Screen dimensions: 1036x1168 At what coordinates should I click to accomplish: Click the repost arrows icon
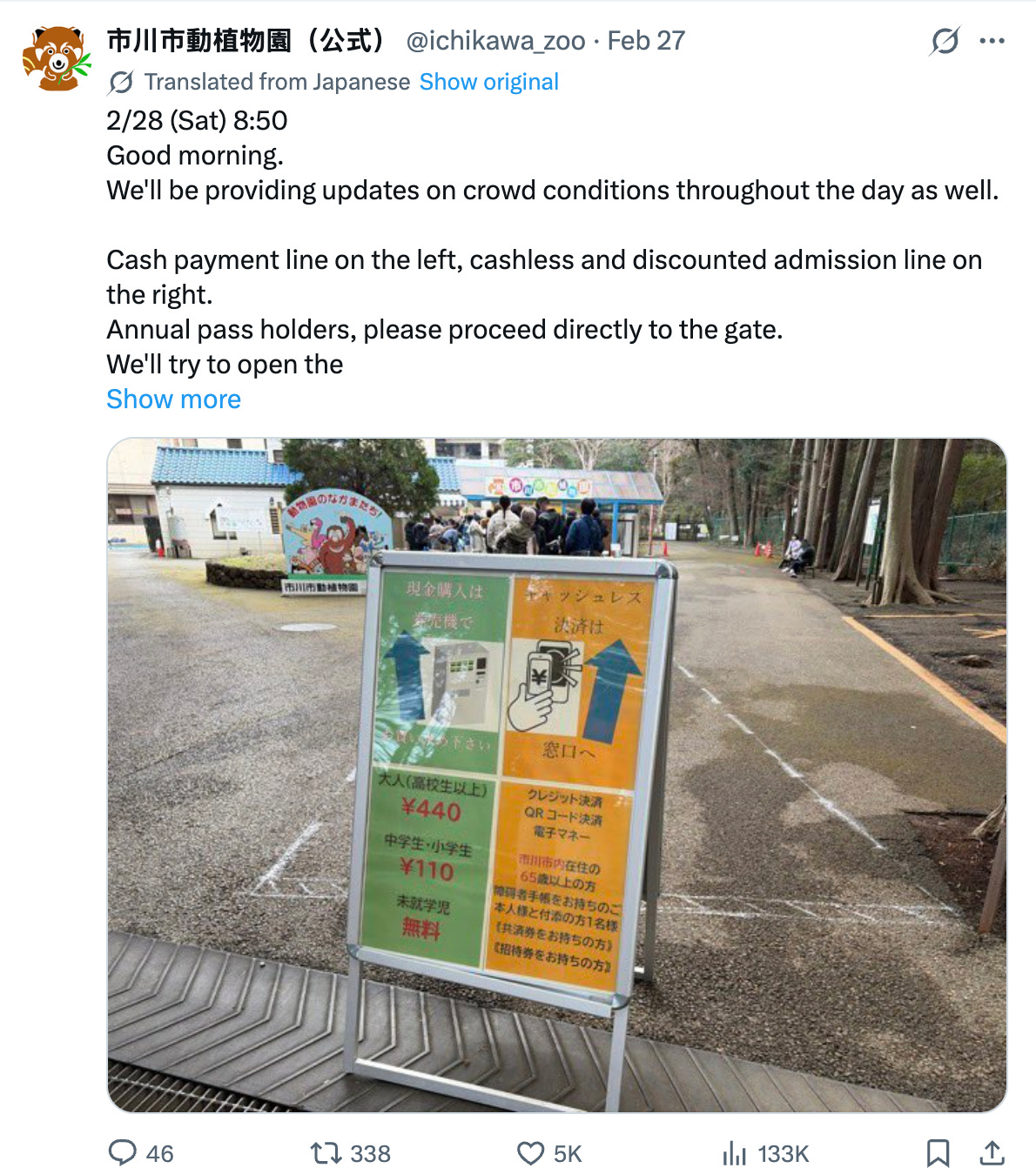(x=326, y=1153)
